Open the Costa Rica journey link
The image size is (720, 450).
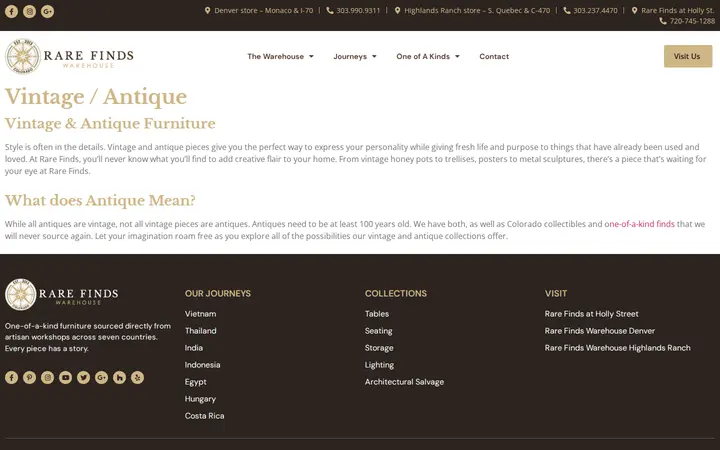(x=204, y=416)
